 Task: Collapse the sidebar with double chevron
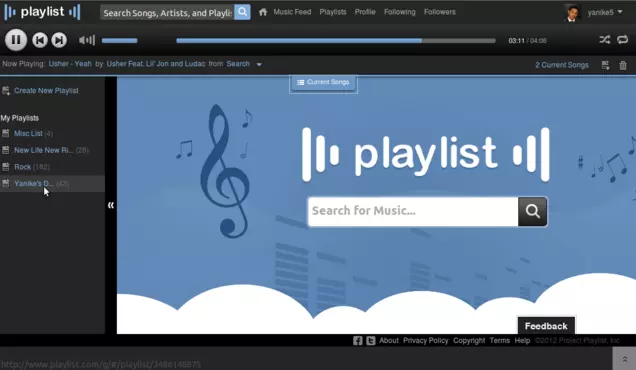(111, 205)
